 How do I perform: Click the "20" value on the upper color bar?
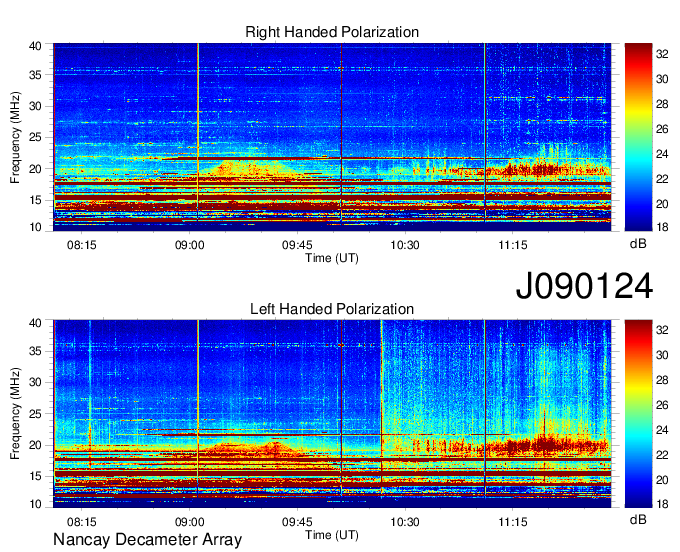pyautogui.click(x=662, y=204)
